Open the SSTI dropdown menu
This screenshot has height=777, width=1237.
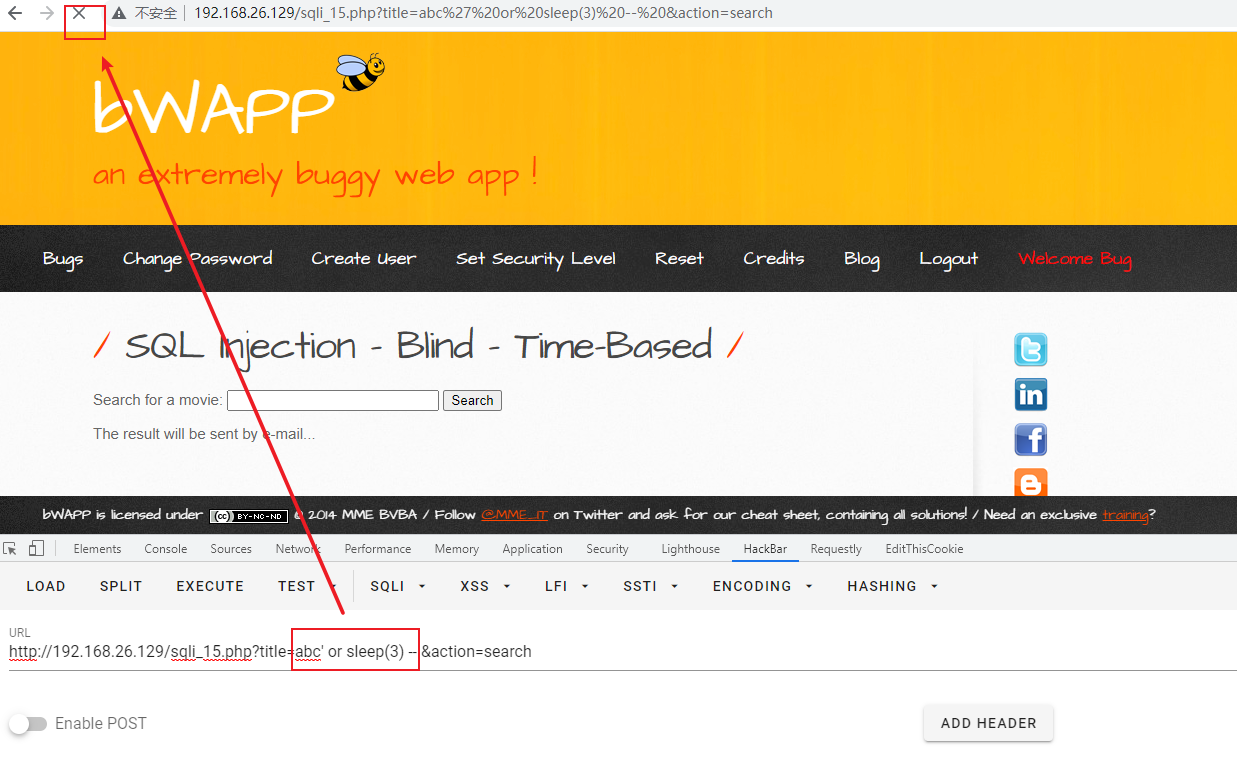pyautogui.click(x=650, y=586)
